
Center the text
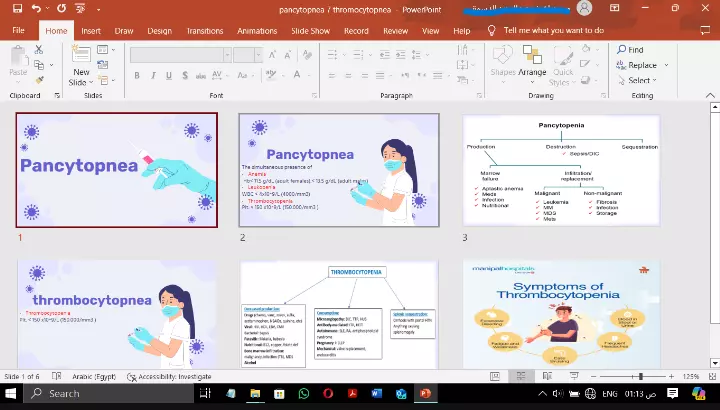[x=348, y=75]
